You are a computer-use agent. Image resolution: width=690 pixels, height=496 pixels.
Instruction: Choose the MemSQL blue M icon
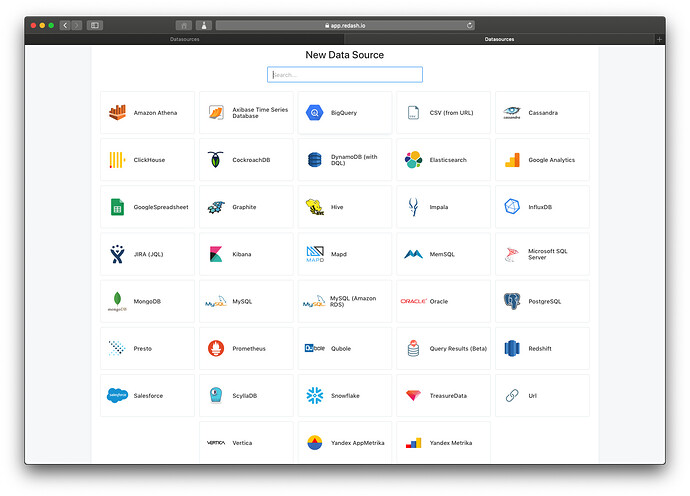(x=413, y=254)
